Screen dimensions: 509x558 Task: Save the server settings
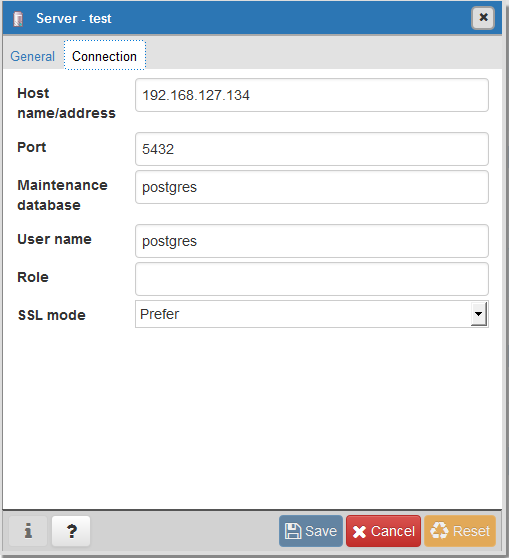tap(311, 531)
